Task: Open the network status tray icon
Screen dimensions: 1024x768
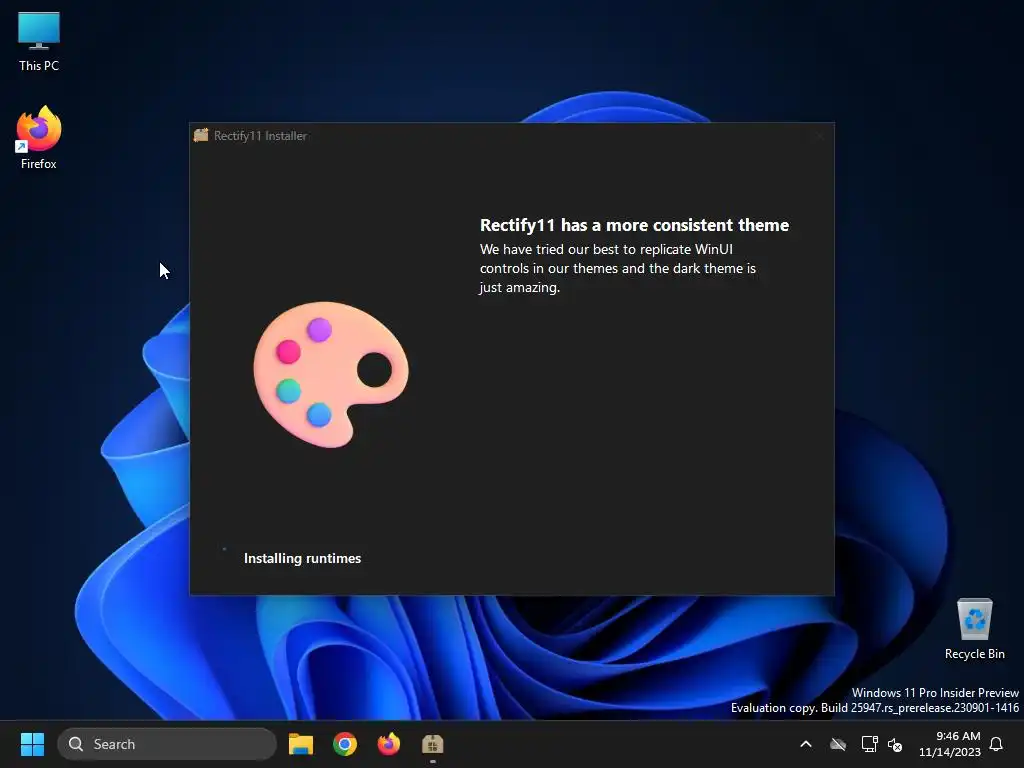Action: (x=869, y=744)
